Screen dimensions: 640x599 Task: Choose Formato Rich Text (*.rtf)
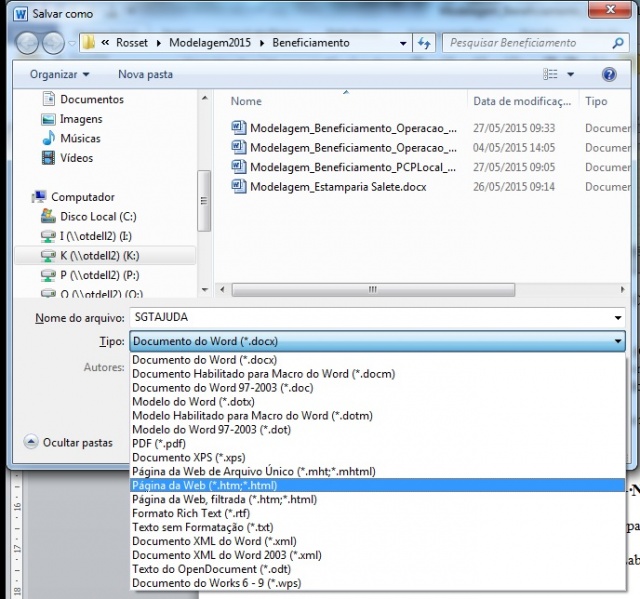pos(378,513)
